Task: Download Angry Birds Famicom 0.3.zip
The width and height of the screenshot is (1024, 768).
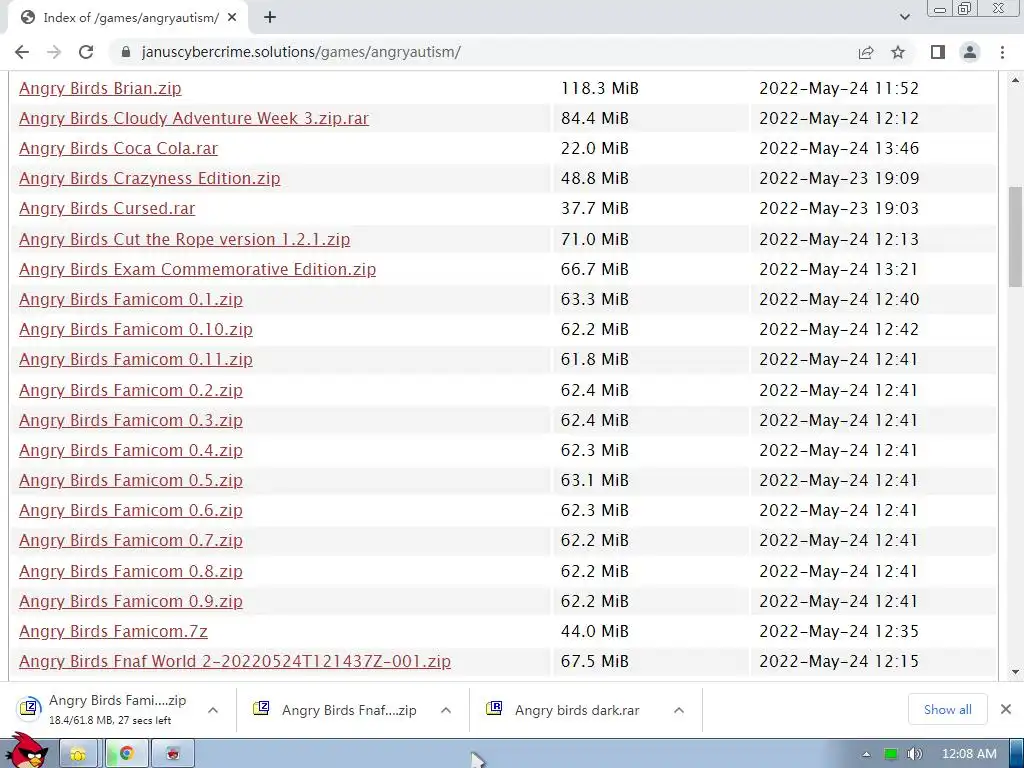Action: pyautogui.click(x=131, y=420)
